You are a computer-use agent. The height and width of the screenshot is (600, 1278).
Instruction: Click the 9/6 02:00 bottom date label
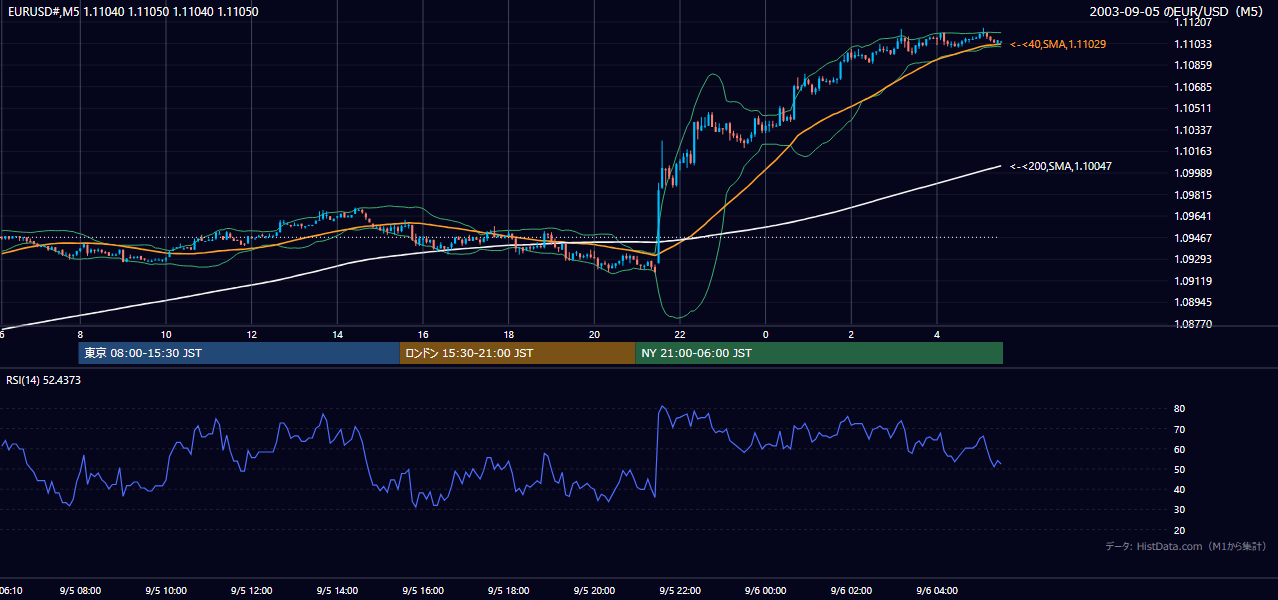coord(852,591)
